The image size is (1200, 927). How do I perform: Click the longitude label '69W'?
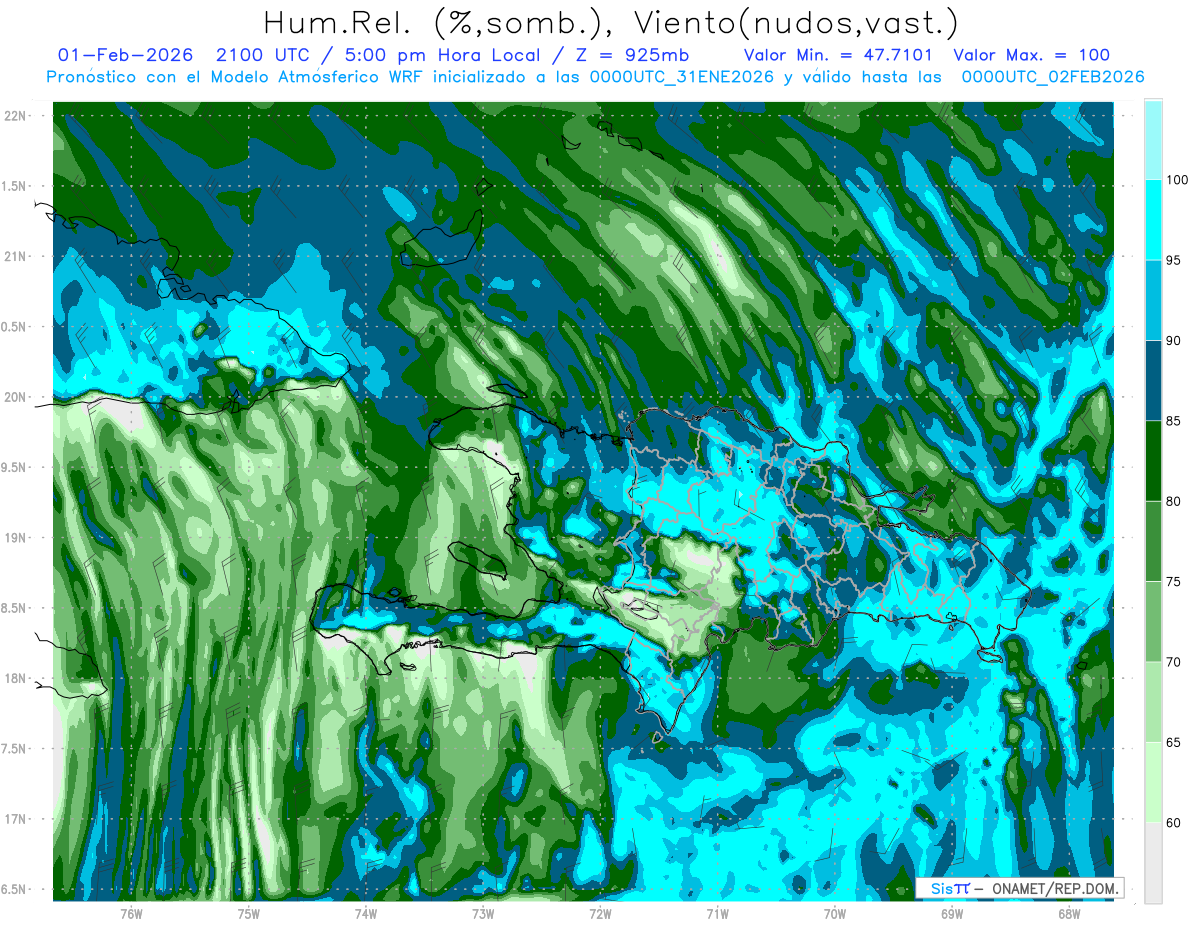click(952, 913)
